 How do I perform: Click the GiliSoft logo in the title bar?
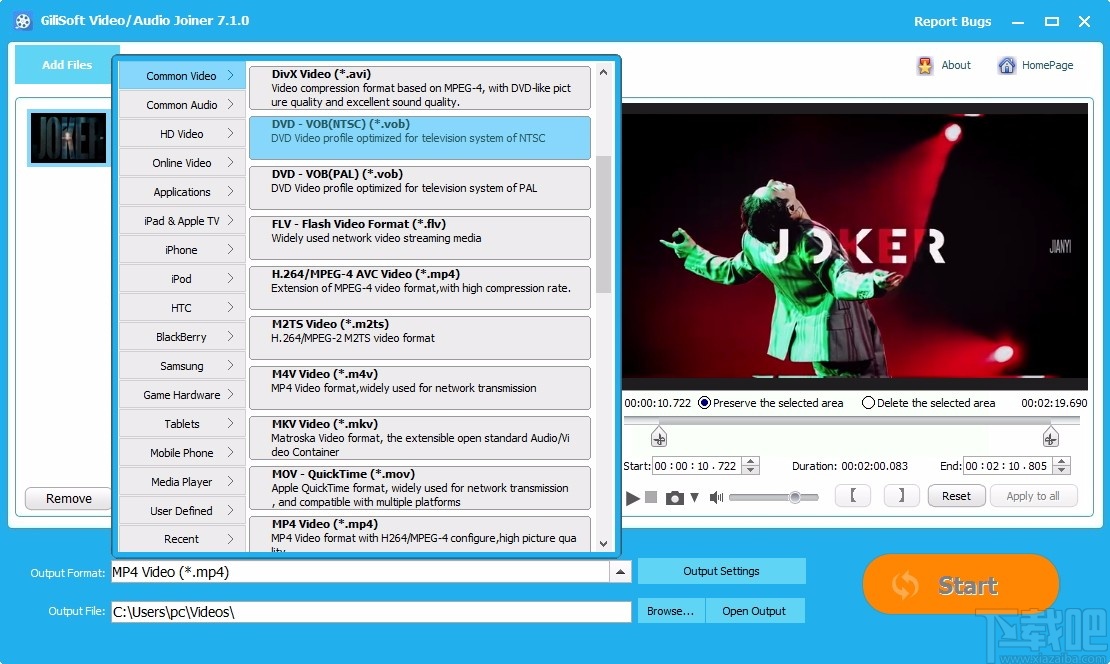22,20
